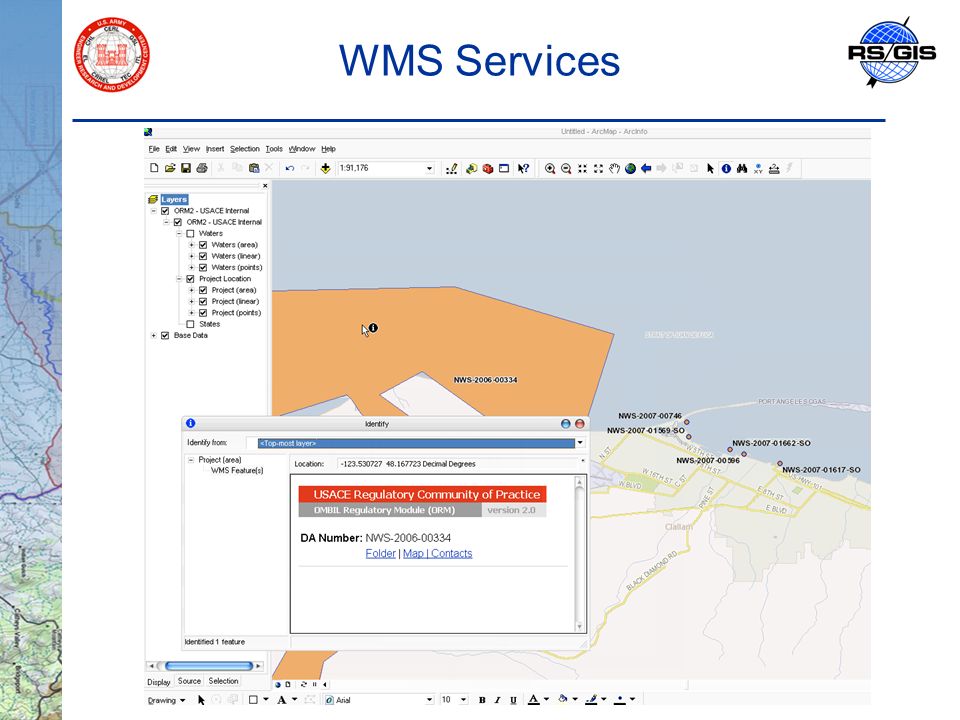Click the font color A swatch
Screen dimensions: 960x720
534,700
